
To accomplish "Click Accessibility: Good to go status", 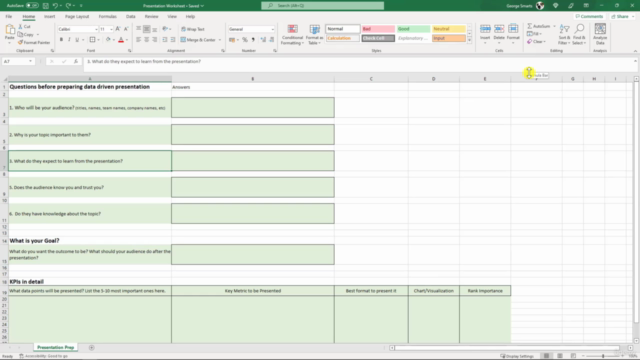I will tap(44, 356).
